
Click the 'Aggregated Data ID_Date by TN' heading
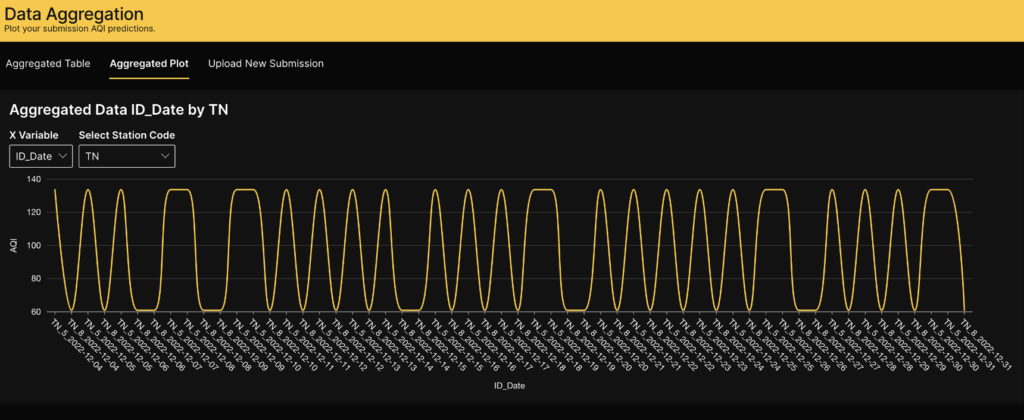[x=118, y=110]
